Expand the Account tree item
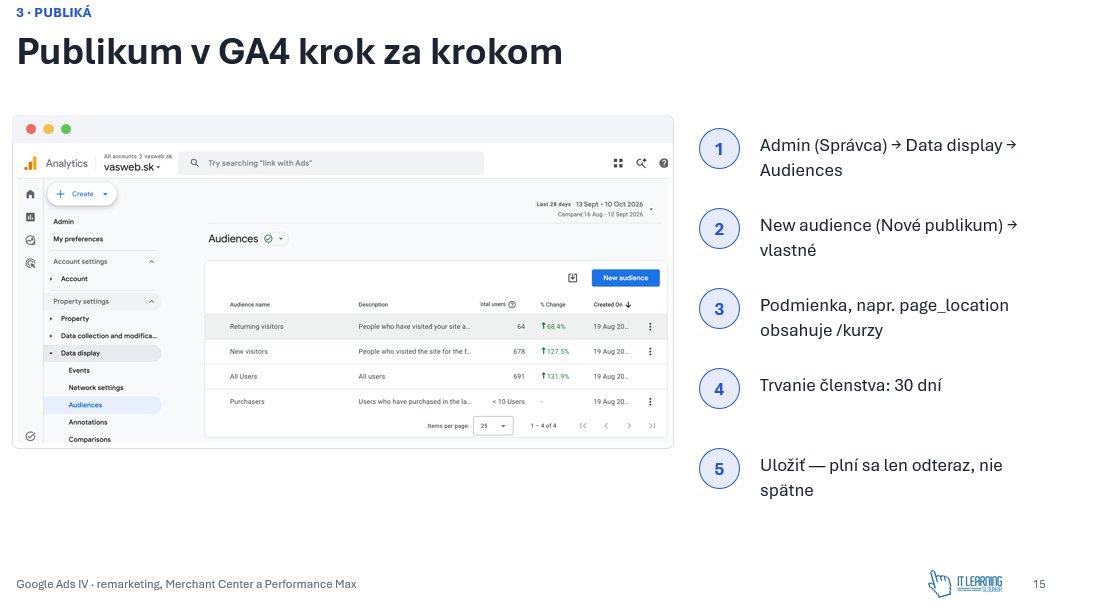The height and width of the screenshot is (610, 1110). tap(51, 279)
